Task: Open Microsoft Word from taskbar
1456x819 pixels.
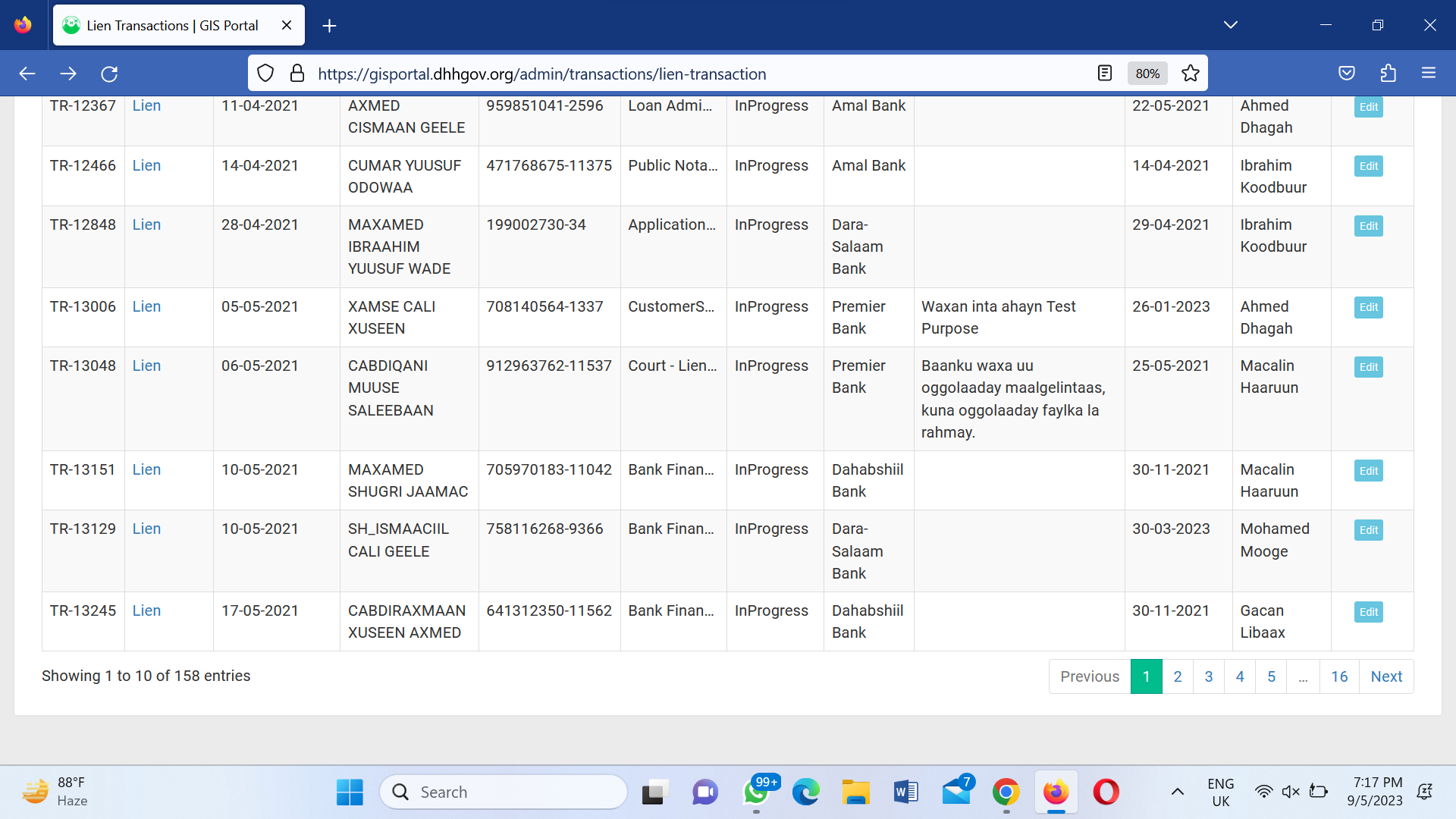Action: click(906, 792)
